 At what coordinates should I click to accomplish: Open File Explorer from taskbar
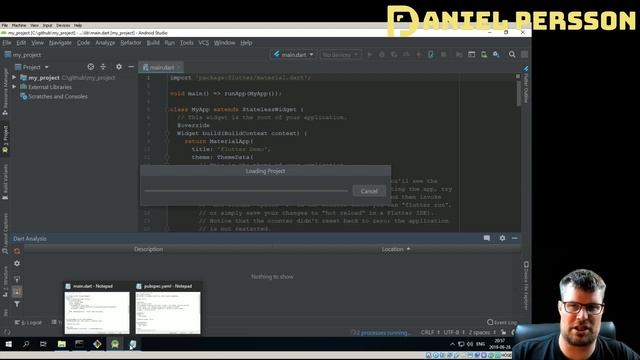click(x=62, y=344)
